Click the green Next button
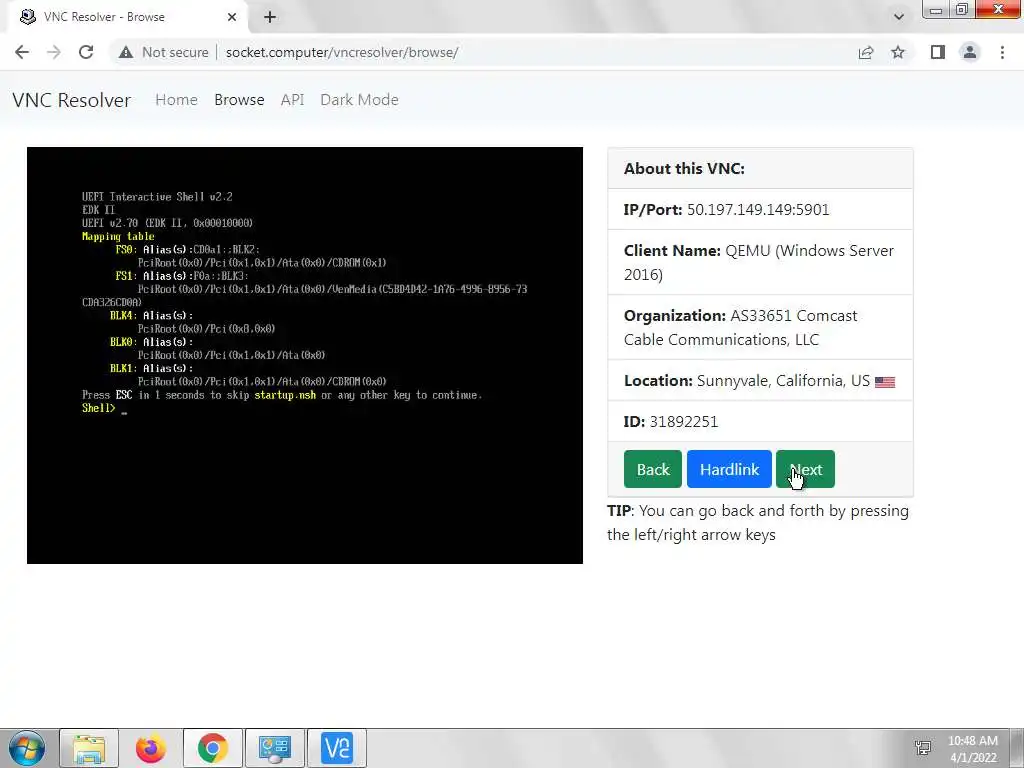1024x768 pixels. [x=805, y=469]
